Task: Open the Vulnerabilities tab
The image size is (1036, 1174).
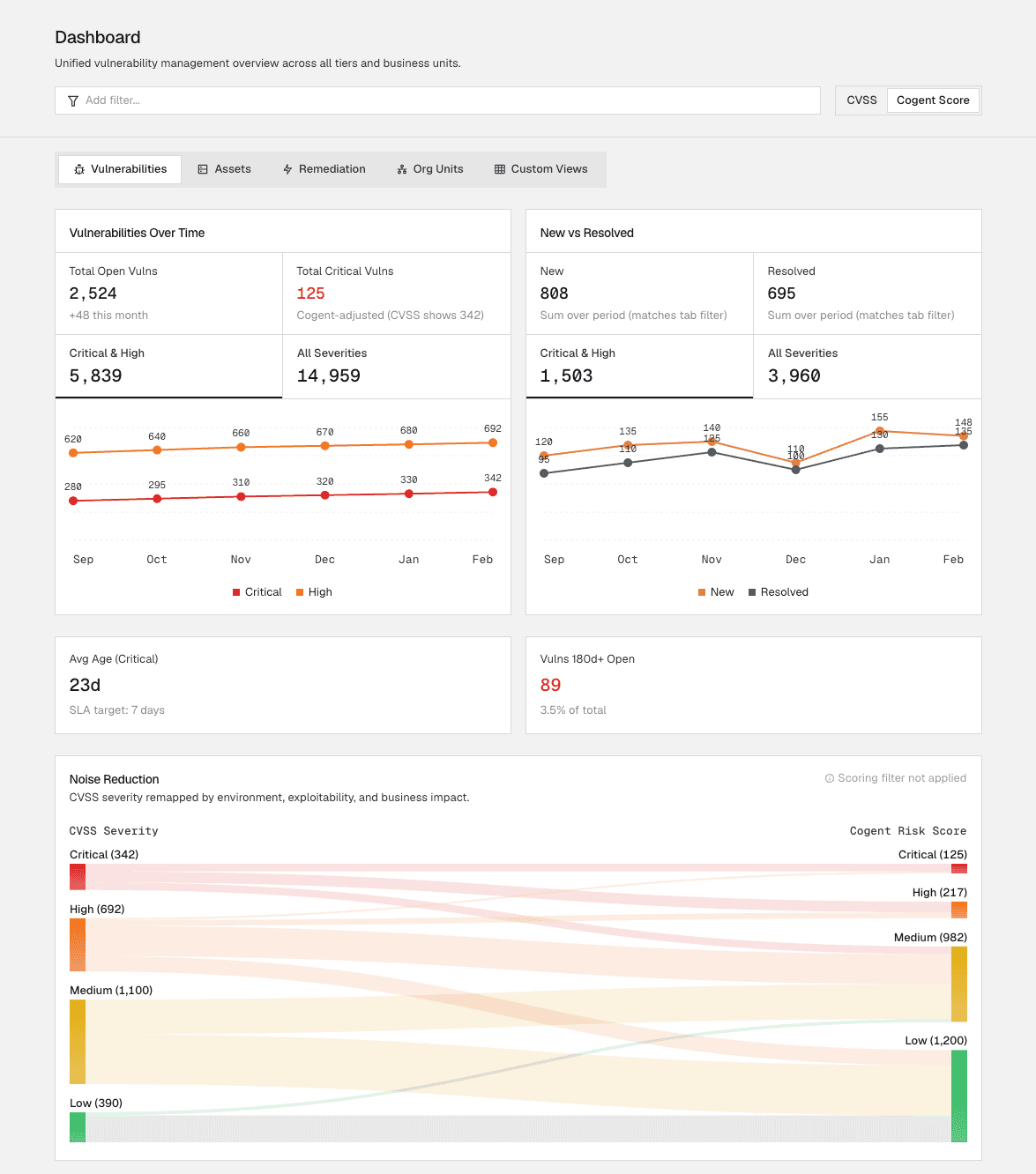Action: [x=120, y=169]
